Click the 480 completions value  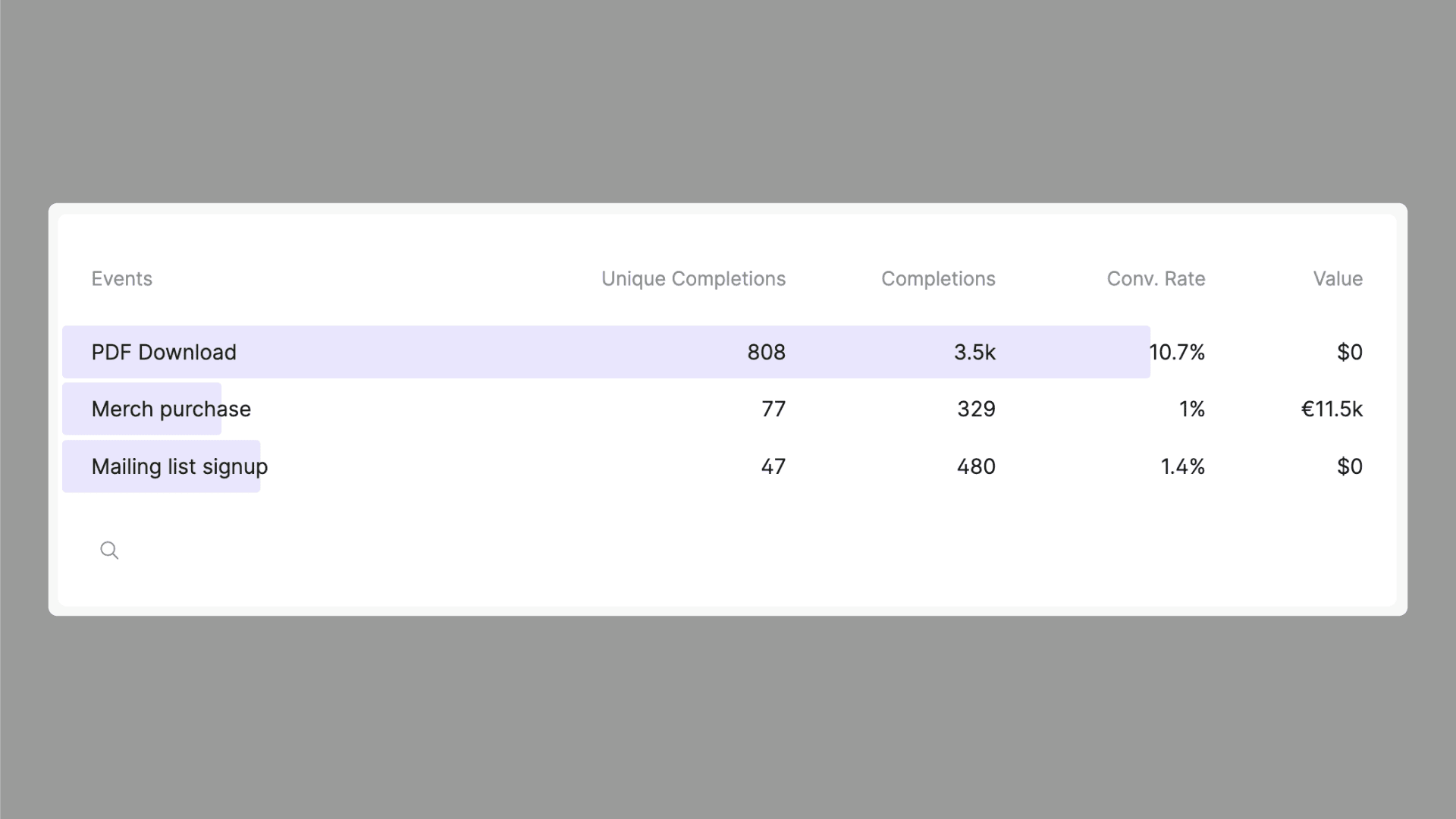(x=976, y=466)
